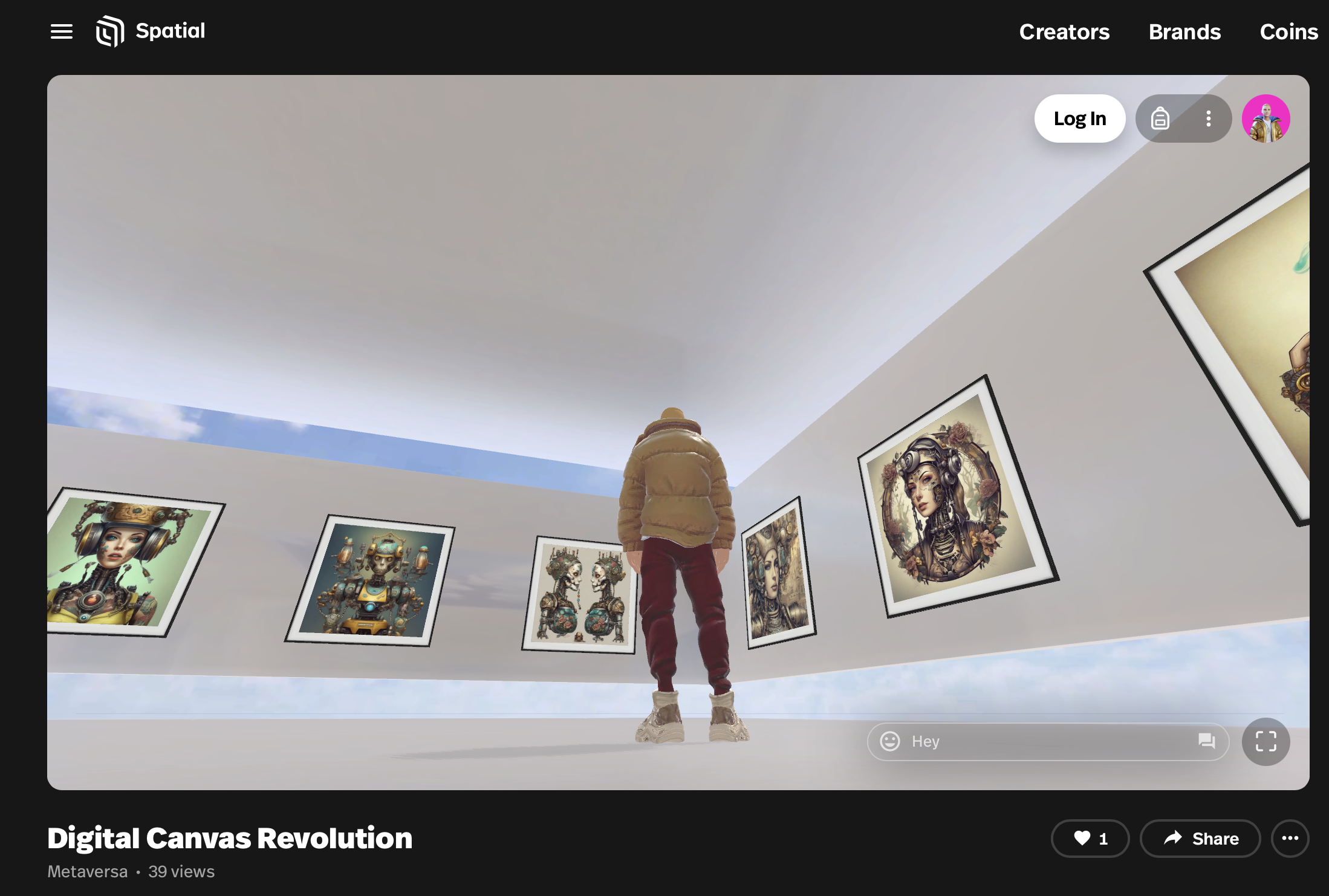The height and width of the screenshot is (896, 1329).
Task: Open the chat messages panel icon
Action: coord(1206,741)
